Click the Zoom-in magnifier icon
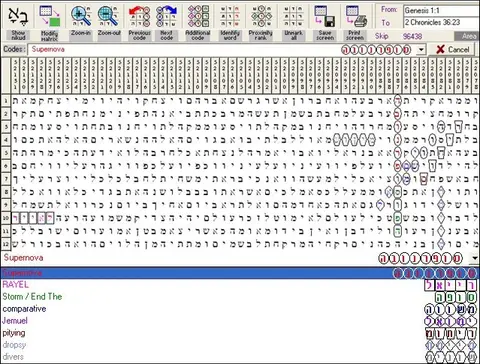This screenshot has height=364, width=480. click(81, 16)
